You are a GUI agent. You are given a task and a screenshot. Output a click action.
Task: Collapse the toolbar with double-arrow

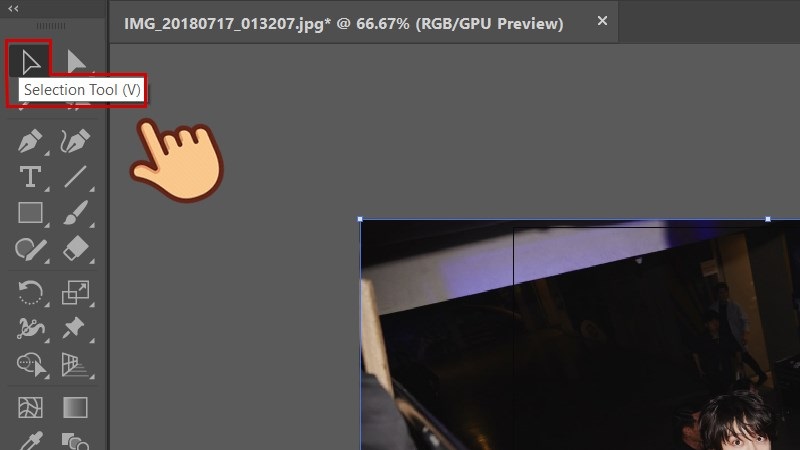click(x=13, y=8)
